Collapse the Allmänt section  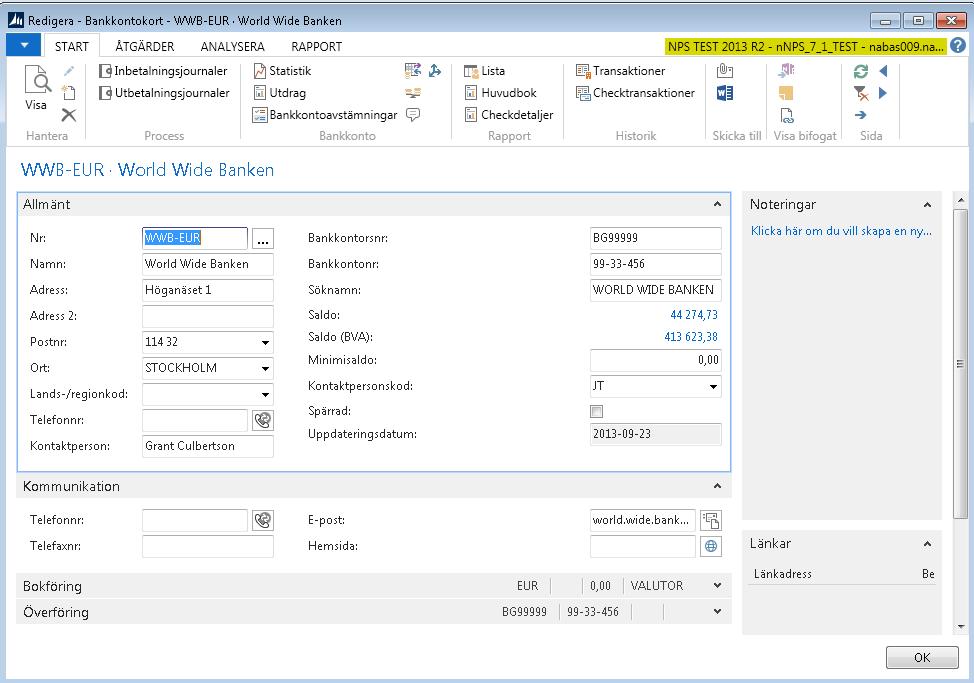tap(717, 204)
